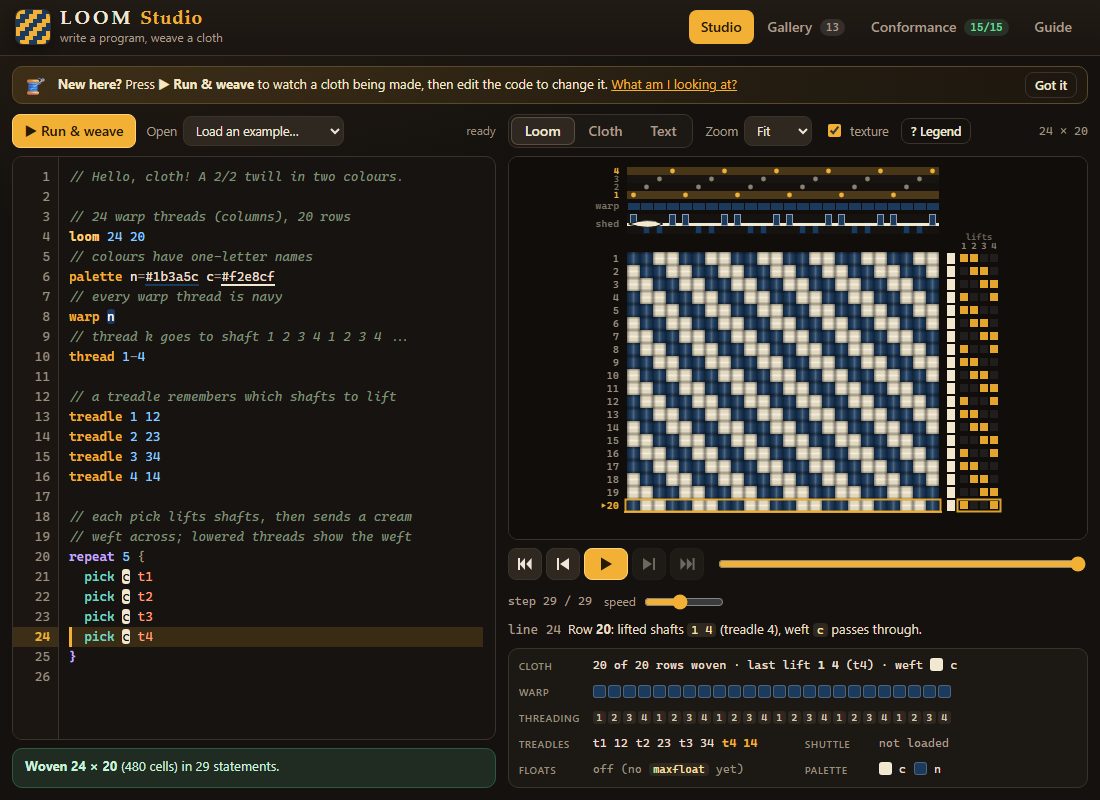Click the 't2 23' treadle entry
This screenshot has width=1100, height=800.
[x=653, y=742]
